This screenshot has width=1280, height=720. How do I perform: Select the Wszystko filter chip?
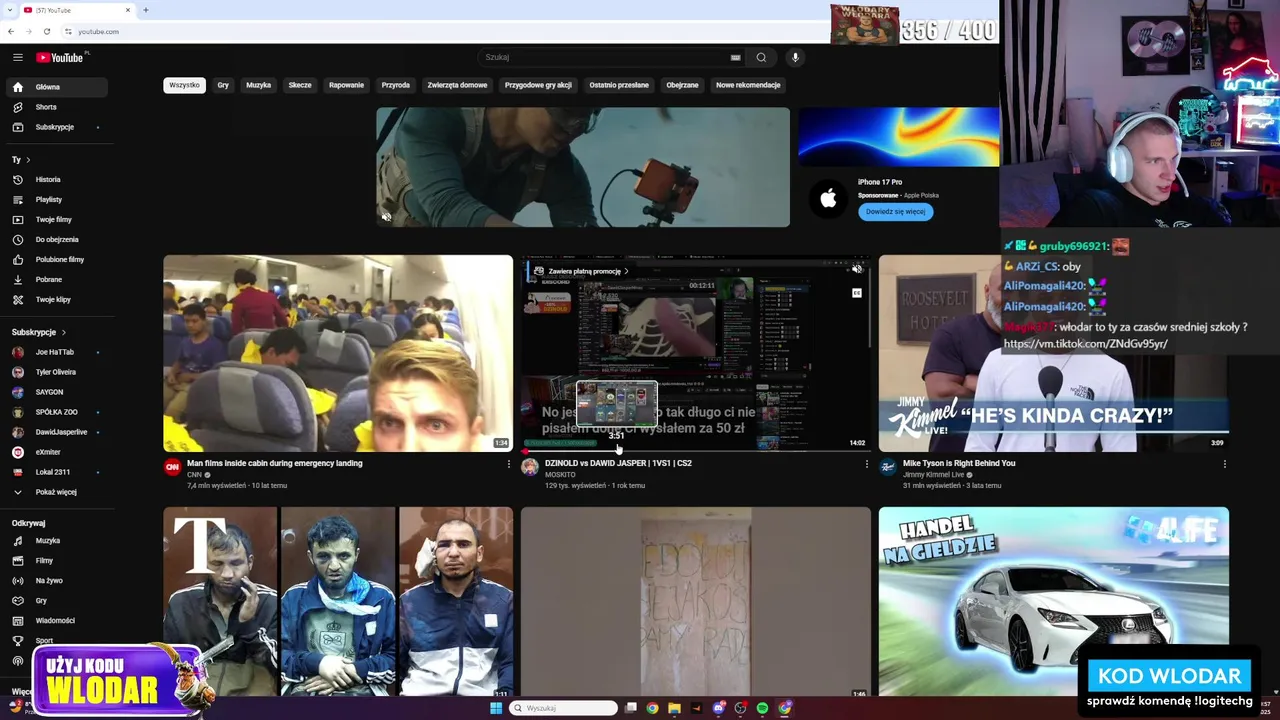[x=184, y=85]
